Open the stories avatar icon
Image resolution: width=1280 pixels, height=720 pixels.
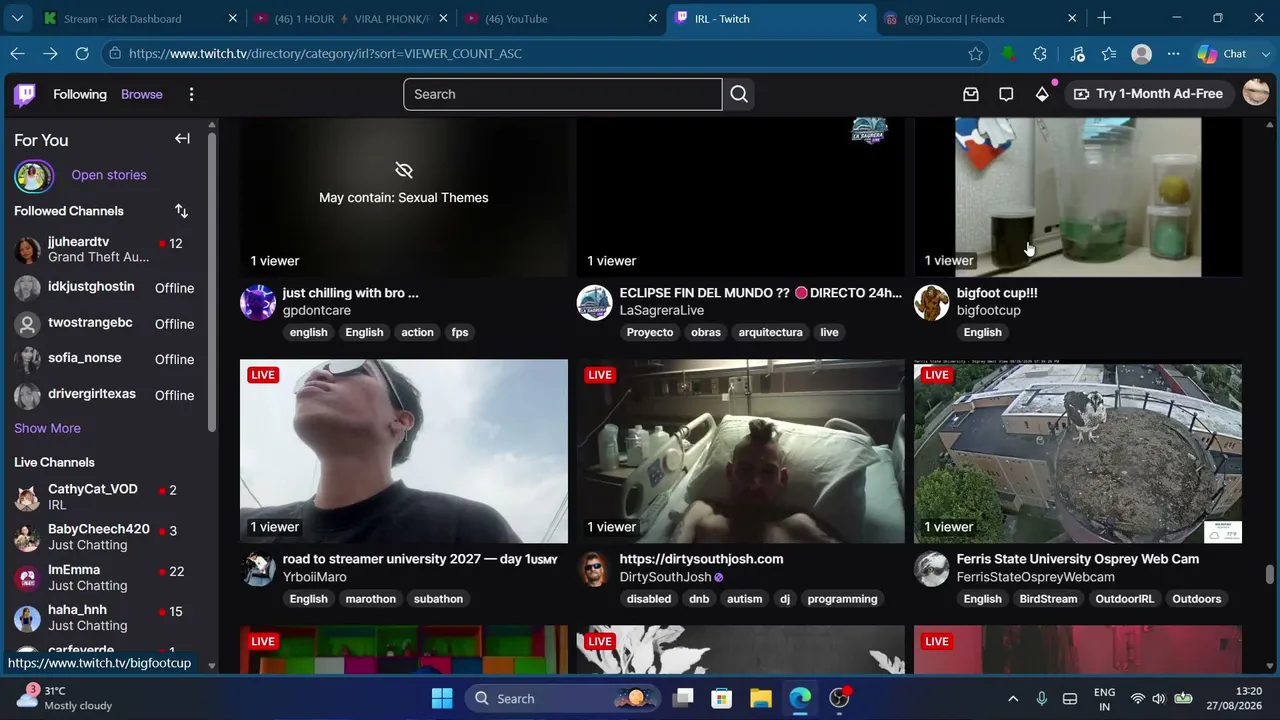click(x=34, y=176)
